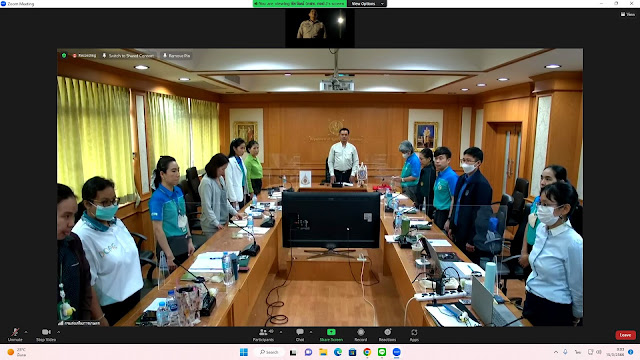Open weather widget on taskbar

pyautogui.click(x=17, y=352)
